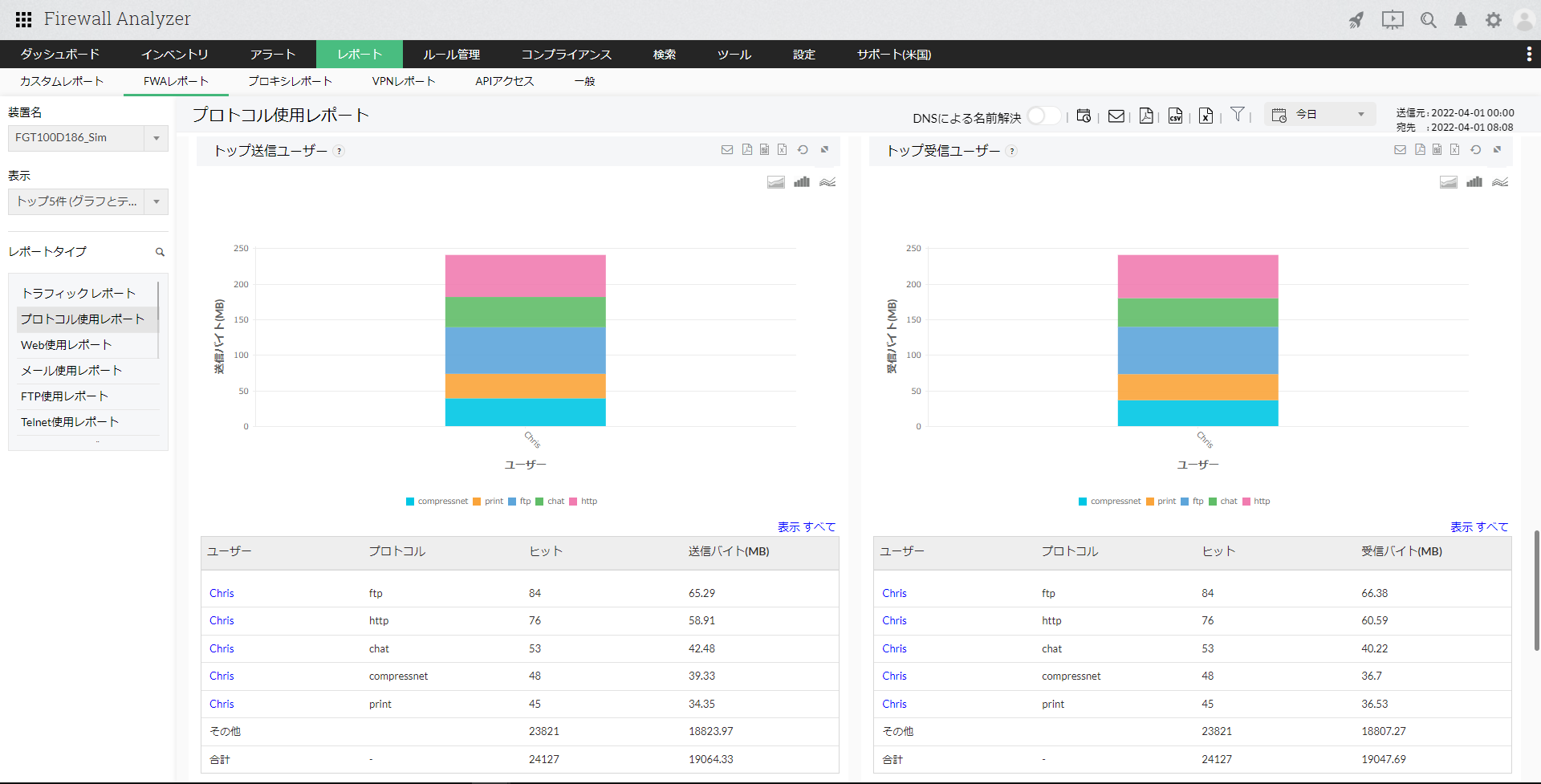Toggle DNSによる名前解決 switch
1541x784 pixels.
pos(1043,116)
